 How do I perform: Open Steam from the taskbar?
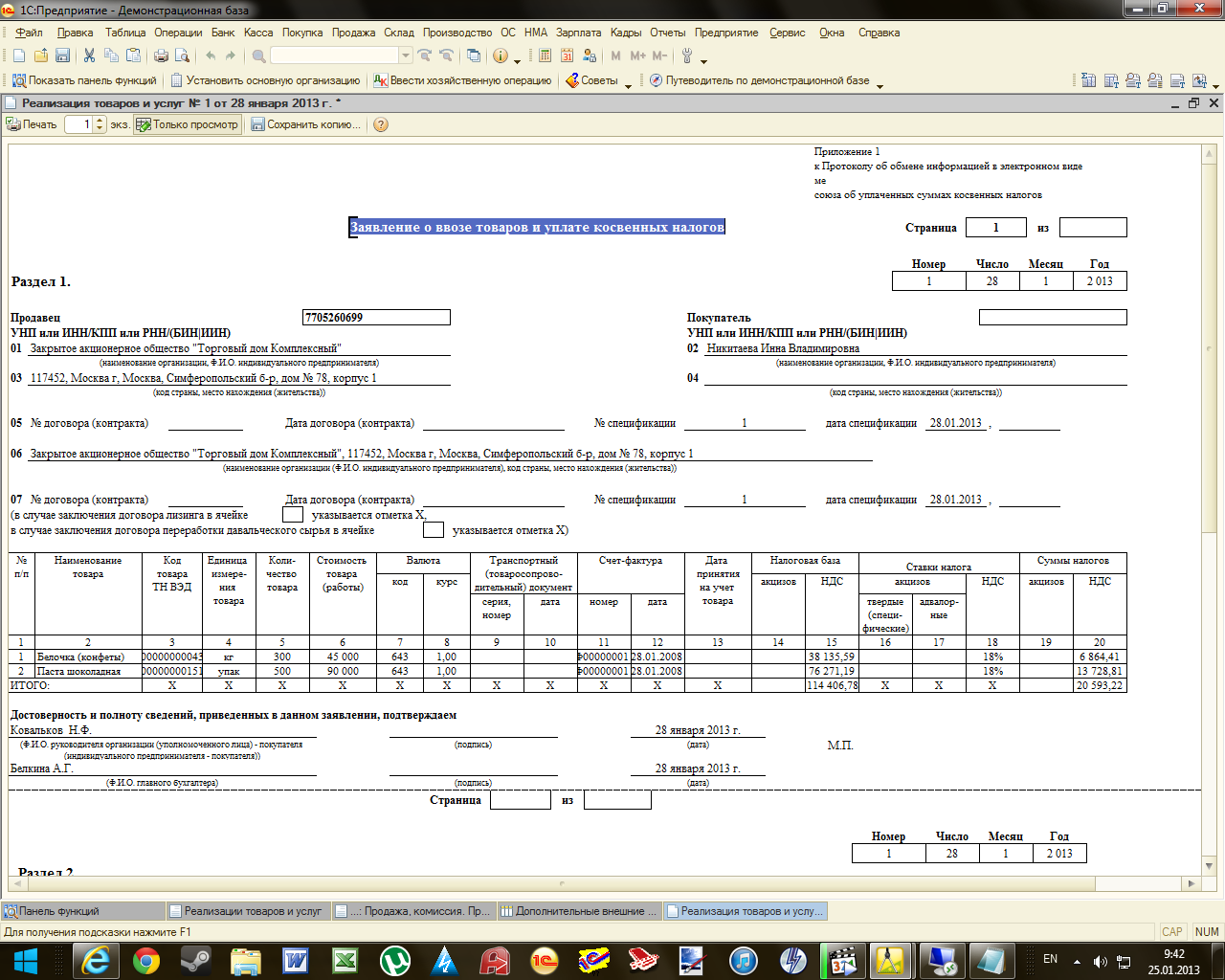[x=195, y=960]
